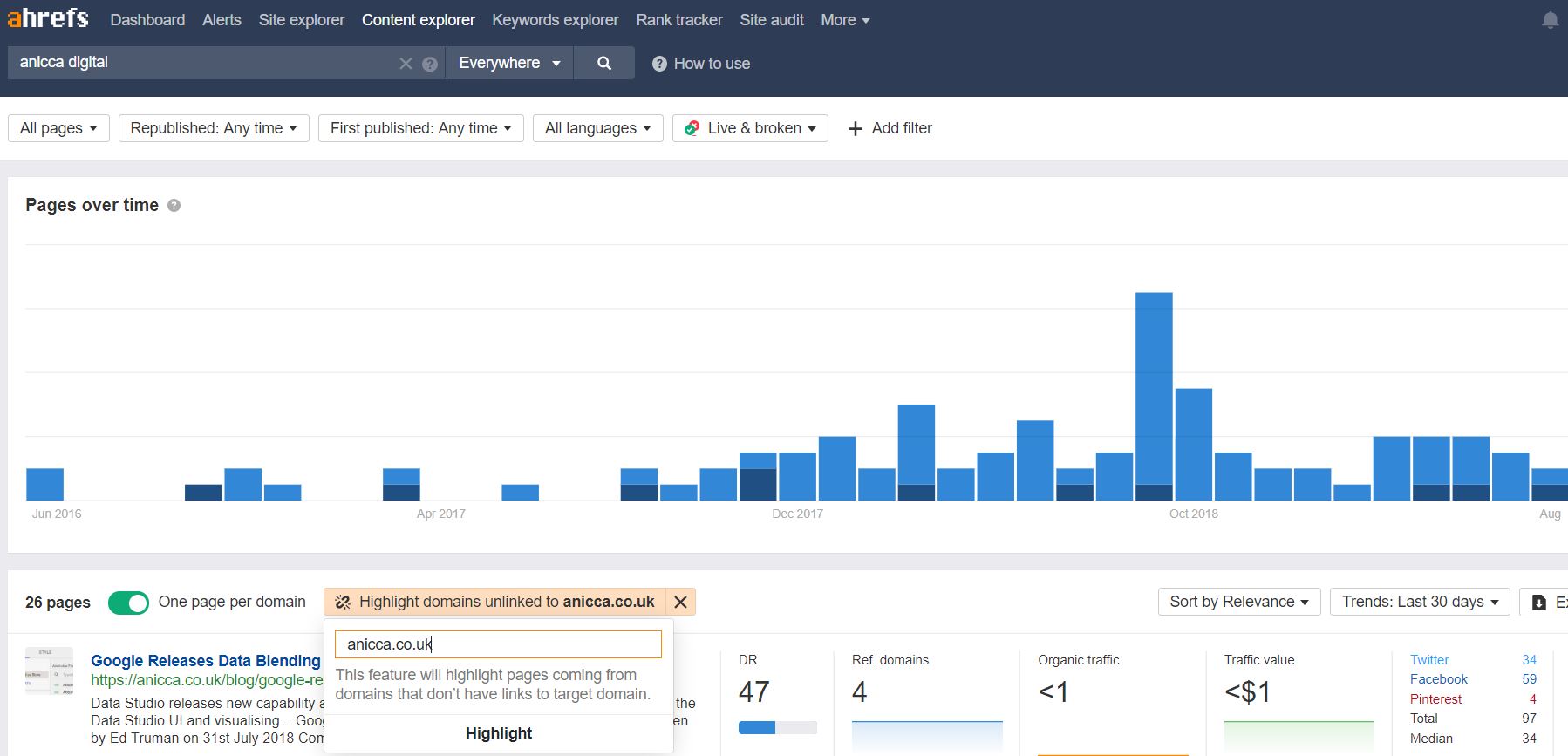This screenshot has height=756, width=1568.
Task: Open the Sort by Relevance dropdown
Action: pos(1239,602)
